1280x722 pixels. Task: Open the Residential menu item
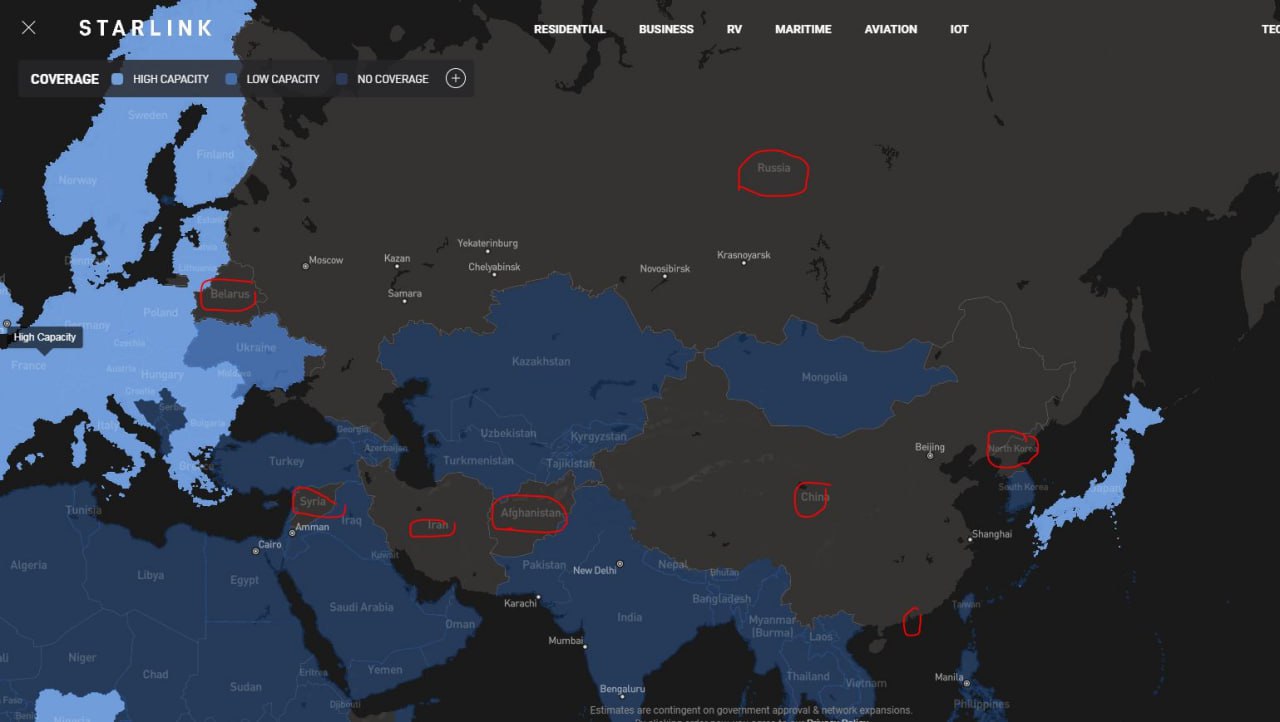[570, 29]
